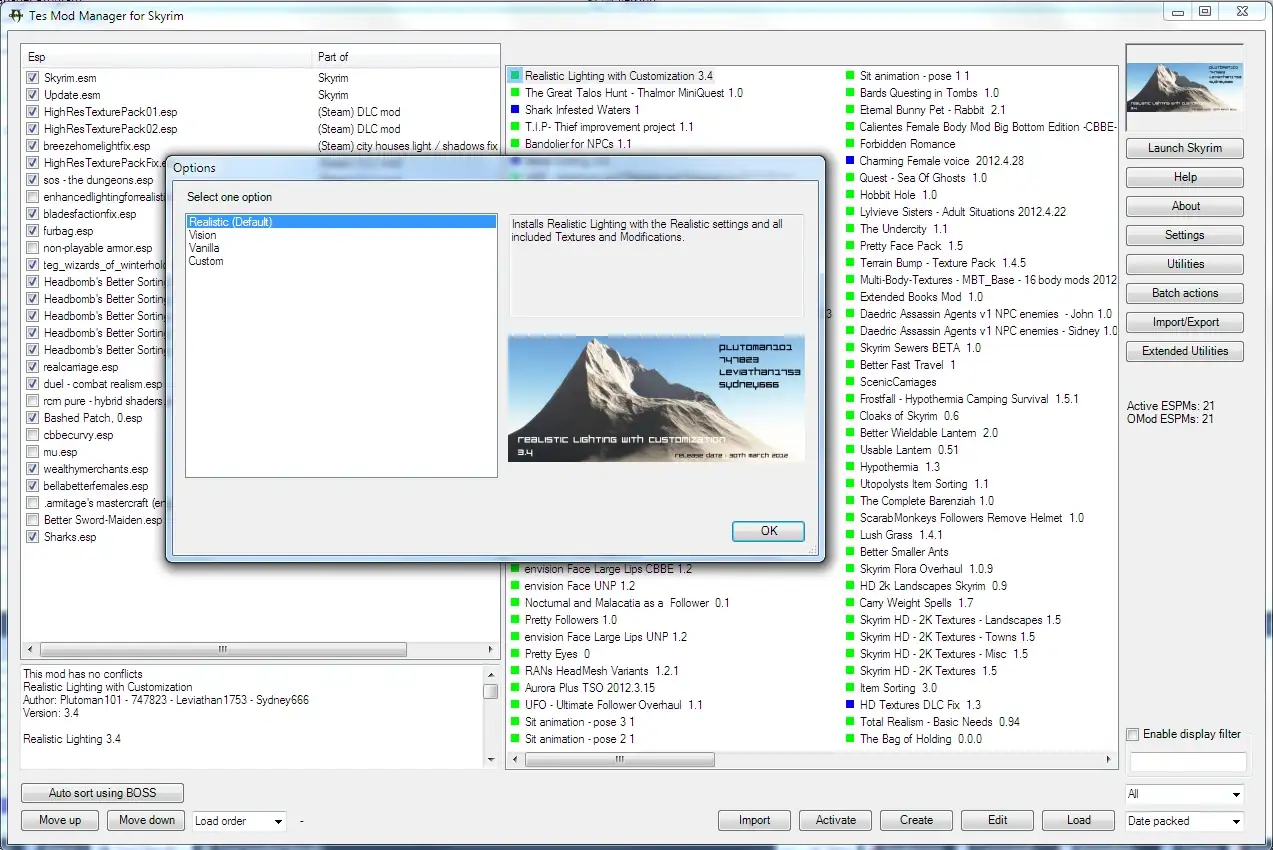
Task: Click the blue icon beside Shark Infested Waters
Action: (514, 108)
